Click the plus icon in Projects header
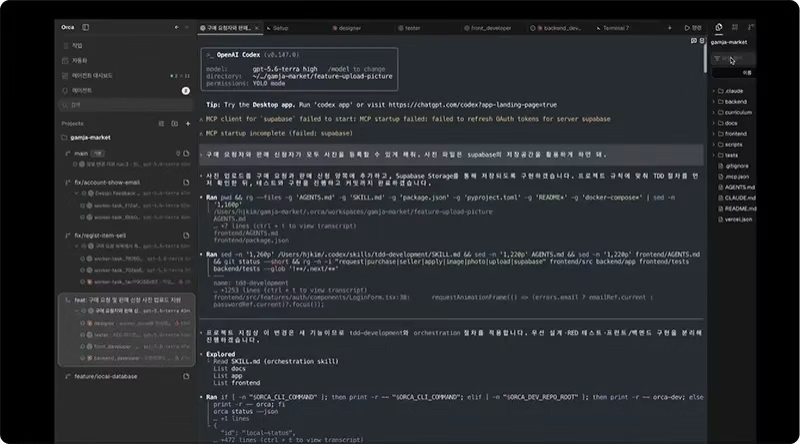The width and height of the screenshot is (800, 444). pos(188,124)
